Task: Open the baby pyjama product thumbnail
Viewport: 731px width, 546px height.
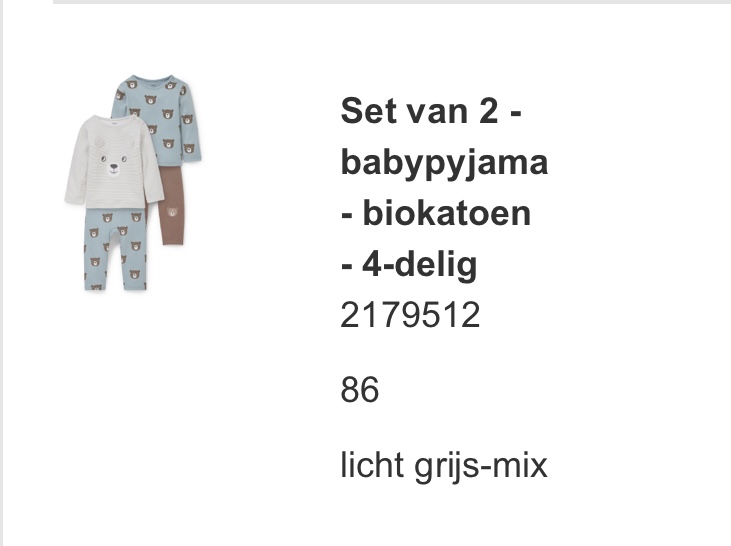Action: coord(133,182)
